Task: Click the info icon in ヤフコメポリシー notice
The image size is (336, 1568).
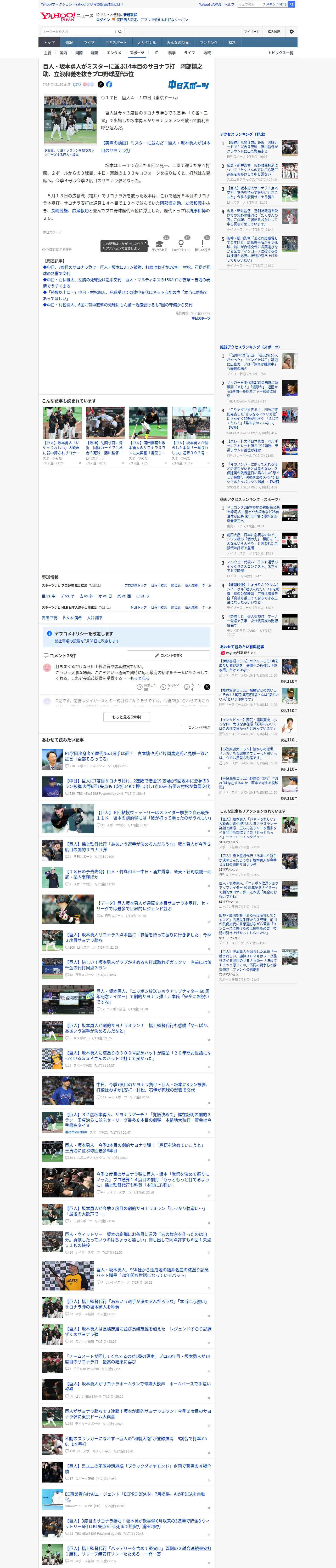Action: coord(49,634)
